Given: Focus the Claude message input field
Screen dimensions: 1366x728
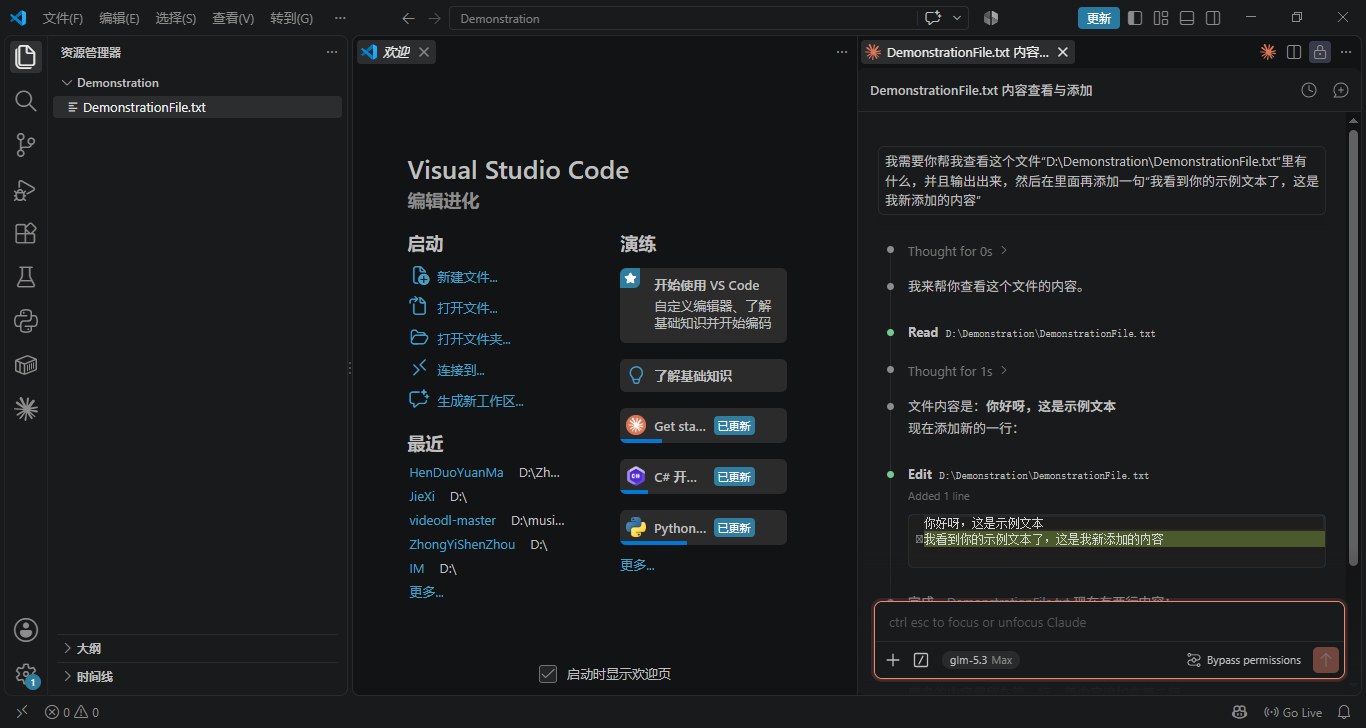Looking at the screenshot, I should (x=1109, y=622).
